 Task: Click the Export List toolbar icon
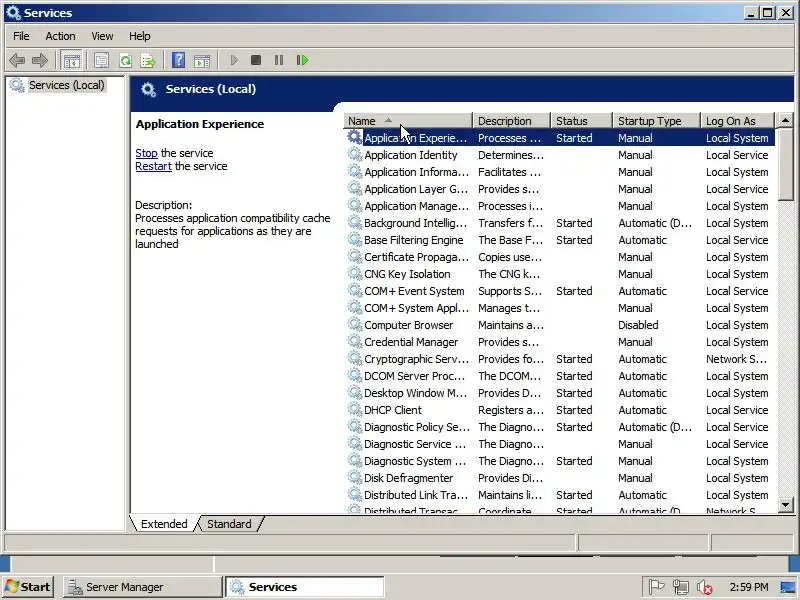click(x=148, y=60)
